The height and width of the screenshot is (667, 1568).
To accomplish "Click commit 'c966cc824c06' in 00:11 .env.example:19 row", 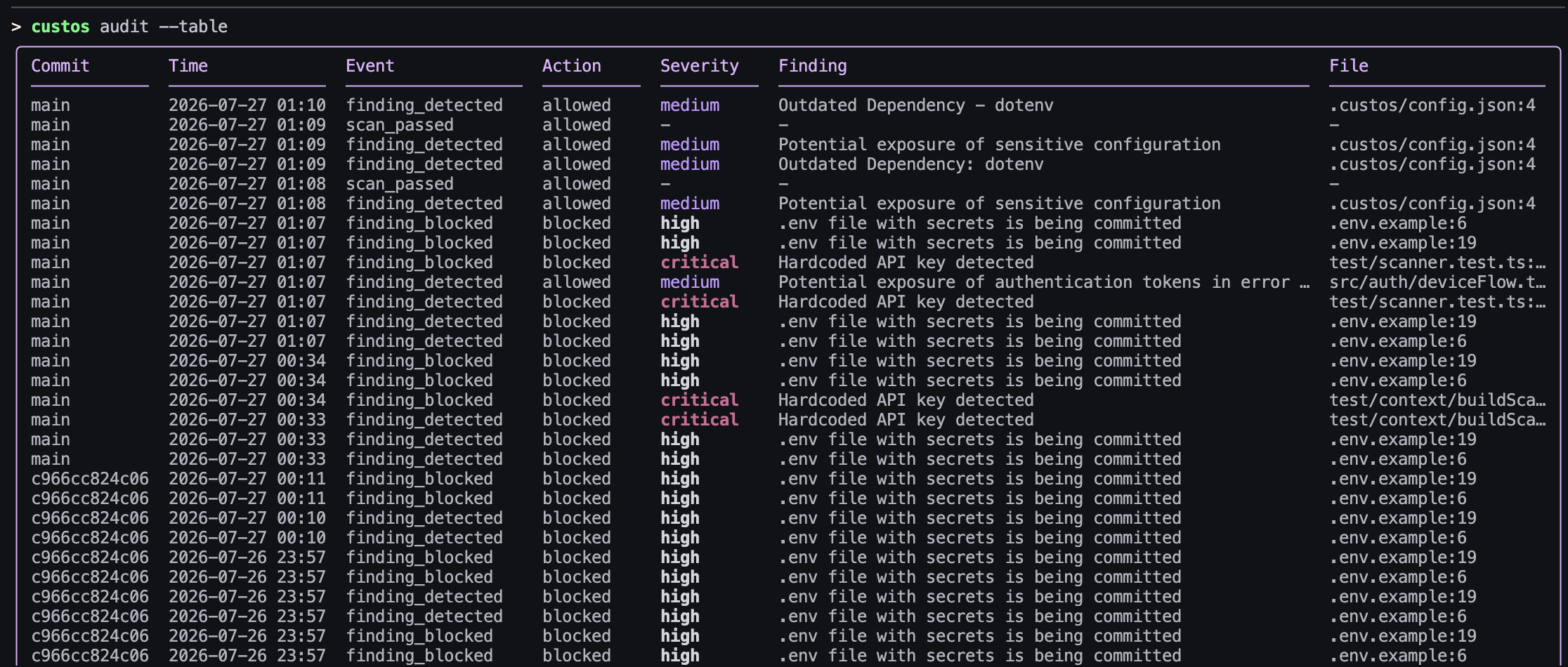I will pyautogui.click(x=90, y=479).
